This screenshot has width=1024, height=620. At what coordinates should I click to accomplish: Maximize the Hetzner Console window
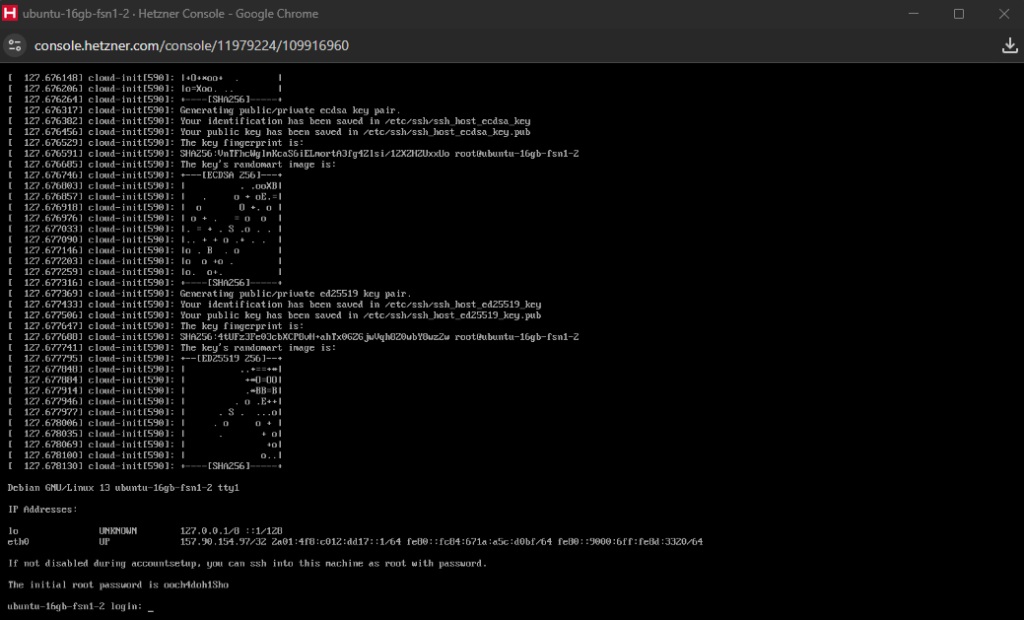tap(958, 14)
